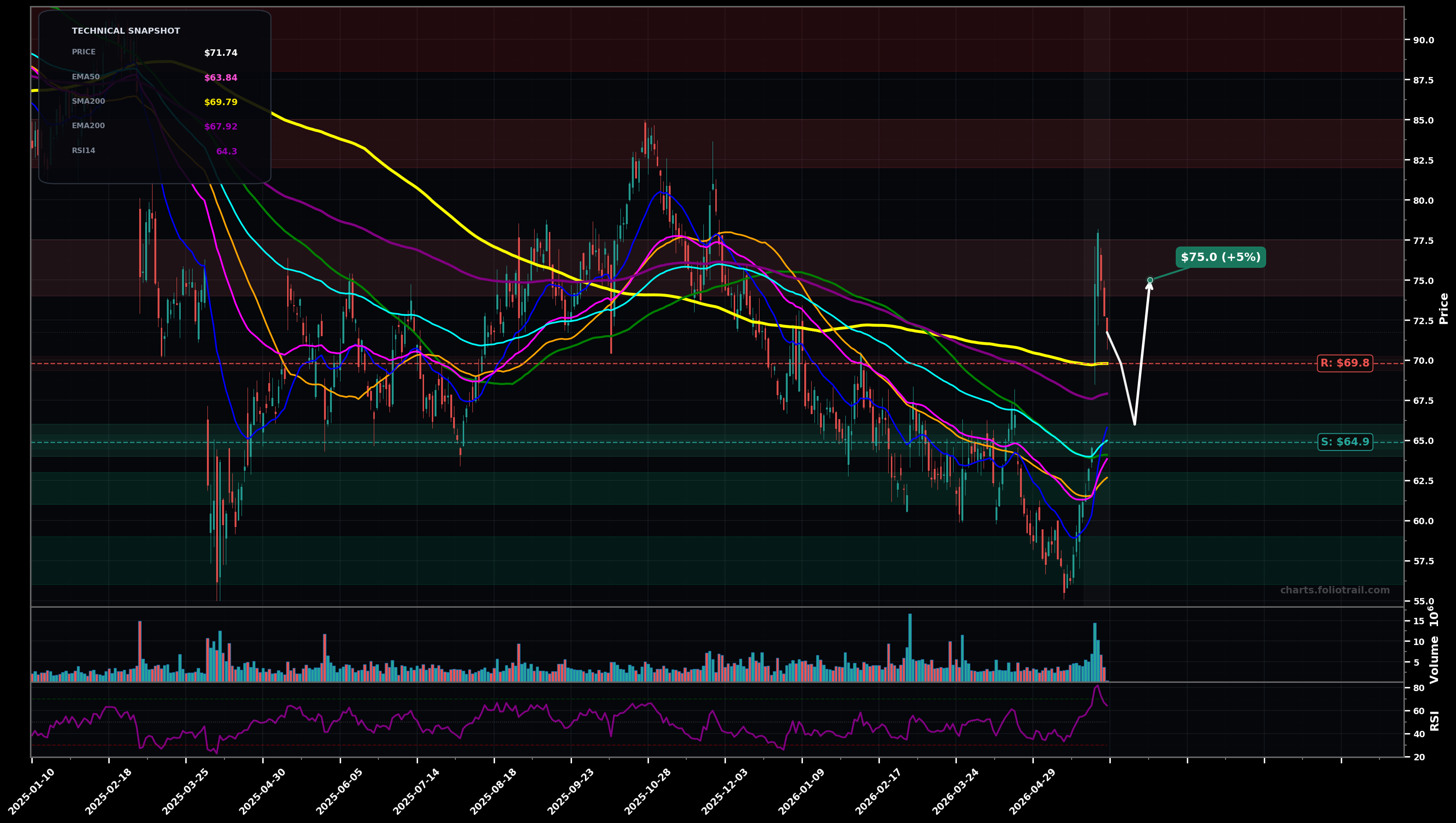Click the 55.0 price axis tick
This screenshot has width=1456, height=823.
click(1423, 601)
